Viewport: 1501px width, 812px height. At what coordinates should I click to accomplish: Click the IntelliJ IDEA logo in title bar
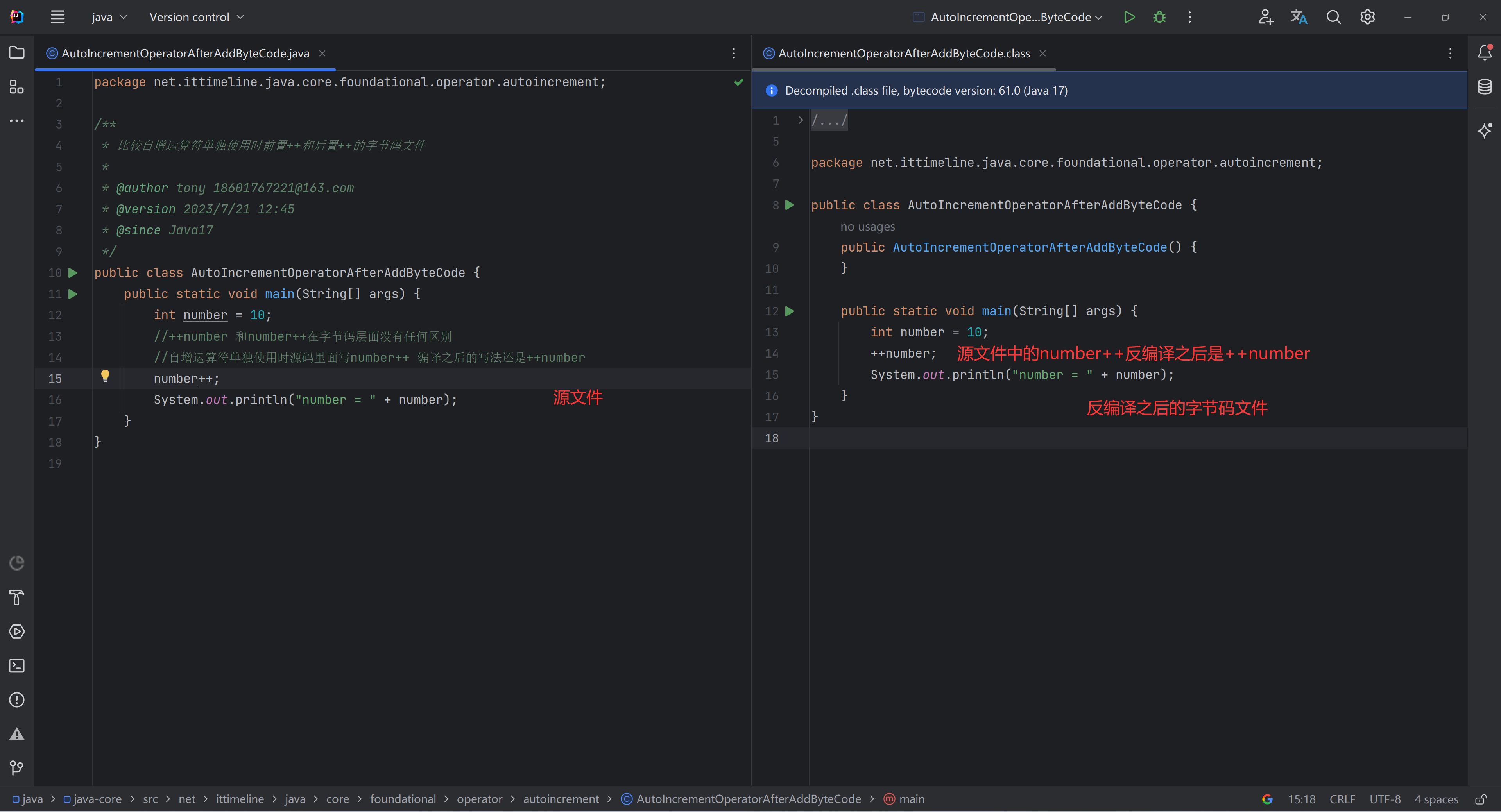tap(17, 17)
